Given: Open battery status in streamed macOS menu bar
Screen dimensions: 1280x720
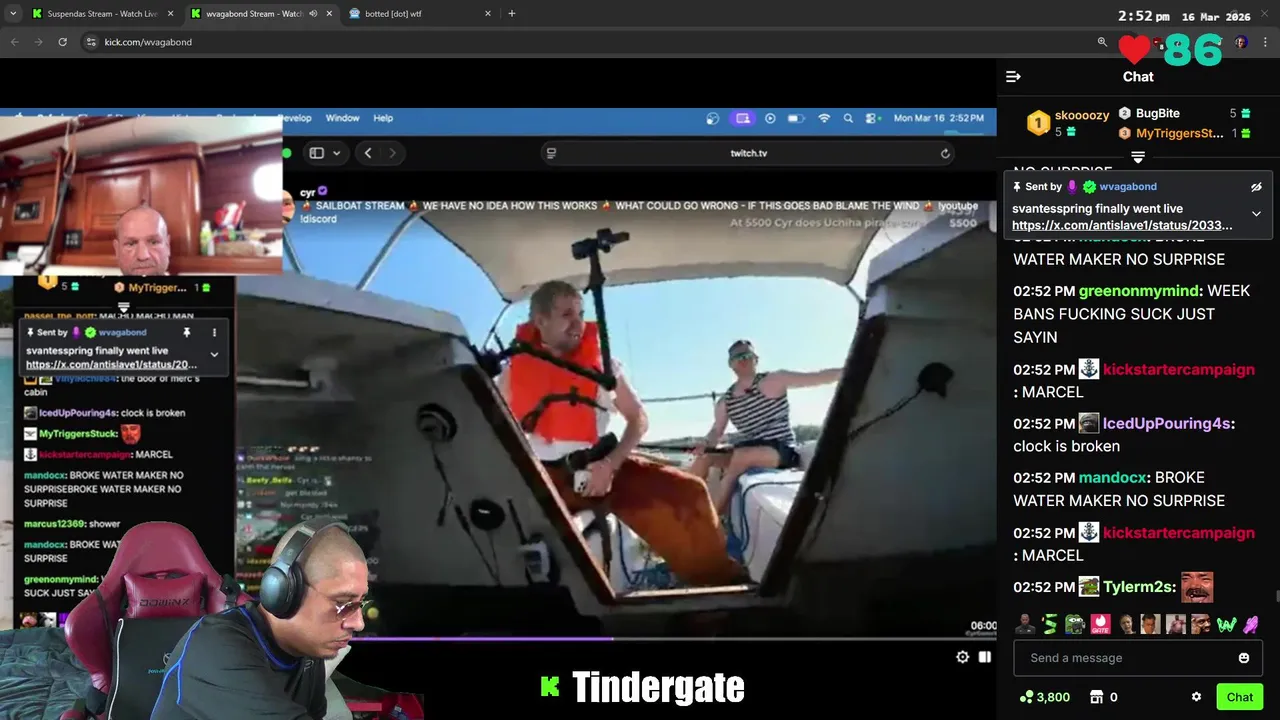Looking at the screenshot, I should pyautogui.click(x=796, y=118).
